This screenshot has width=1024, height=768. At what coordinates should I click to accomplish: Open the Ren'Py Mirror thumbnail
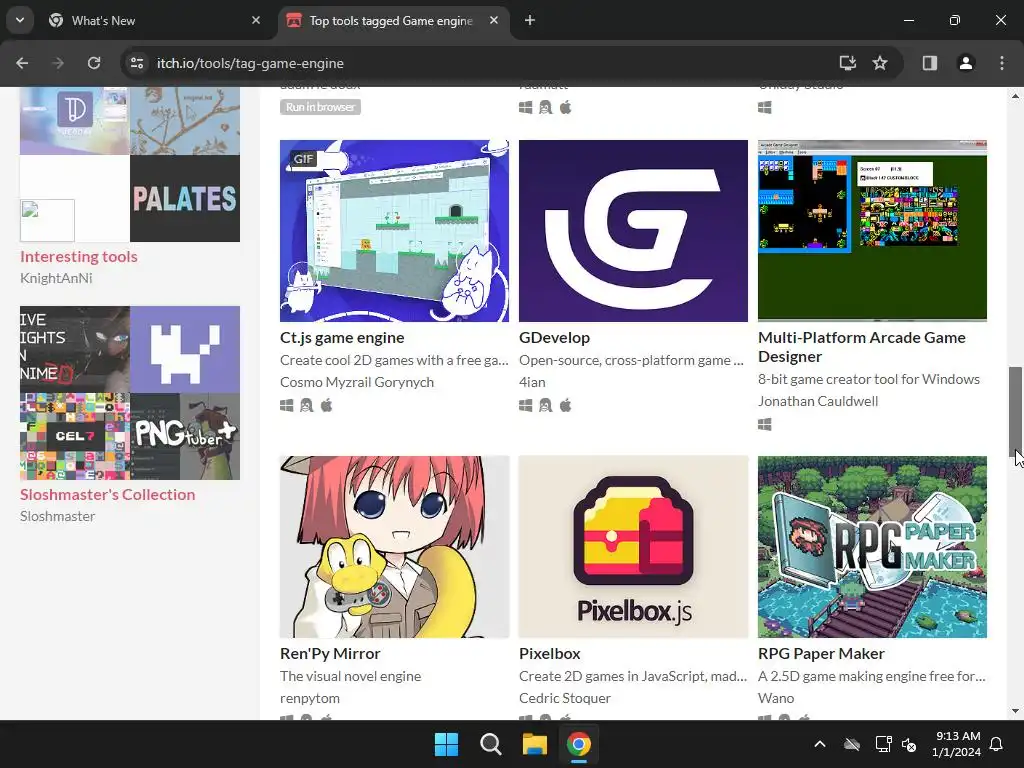(394, 547)
